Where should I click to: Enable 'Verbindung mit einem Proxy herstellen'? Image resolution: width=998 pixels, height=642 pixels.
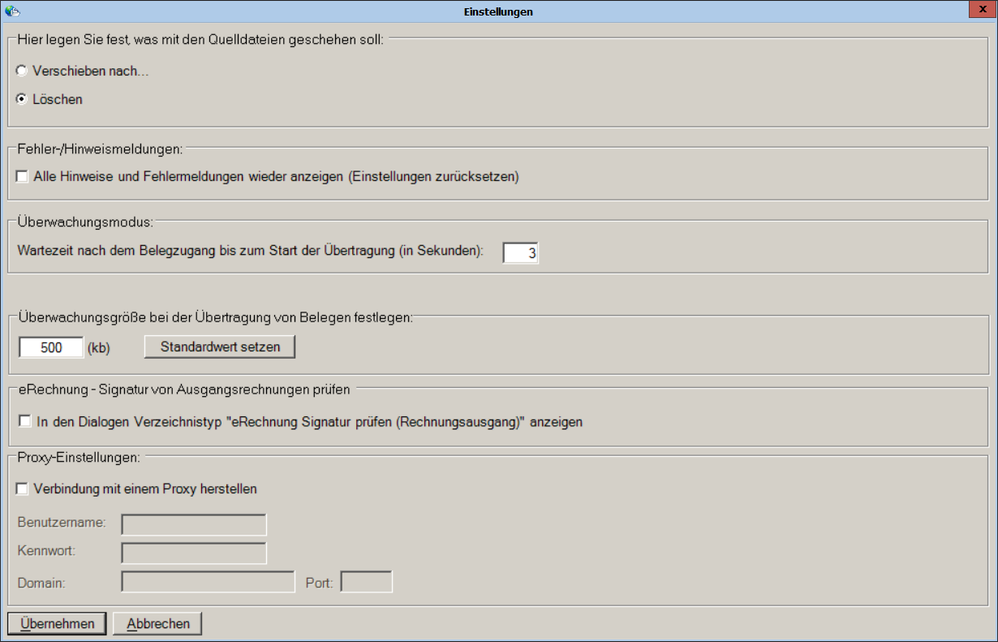[x=22, y=489]
